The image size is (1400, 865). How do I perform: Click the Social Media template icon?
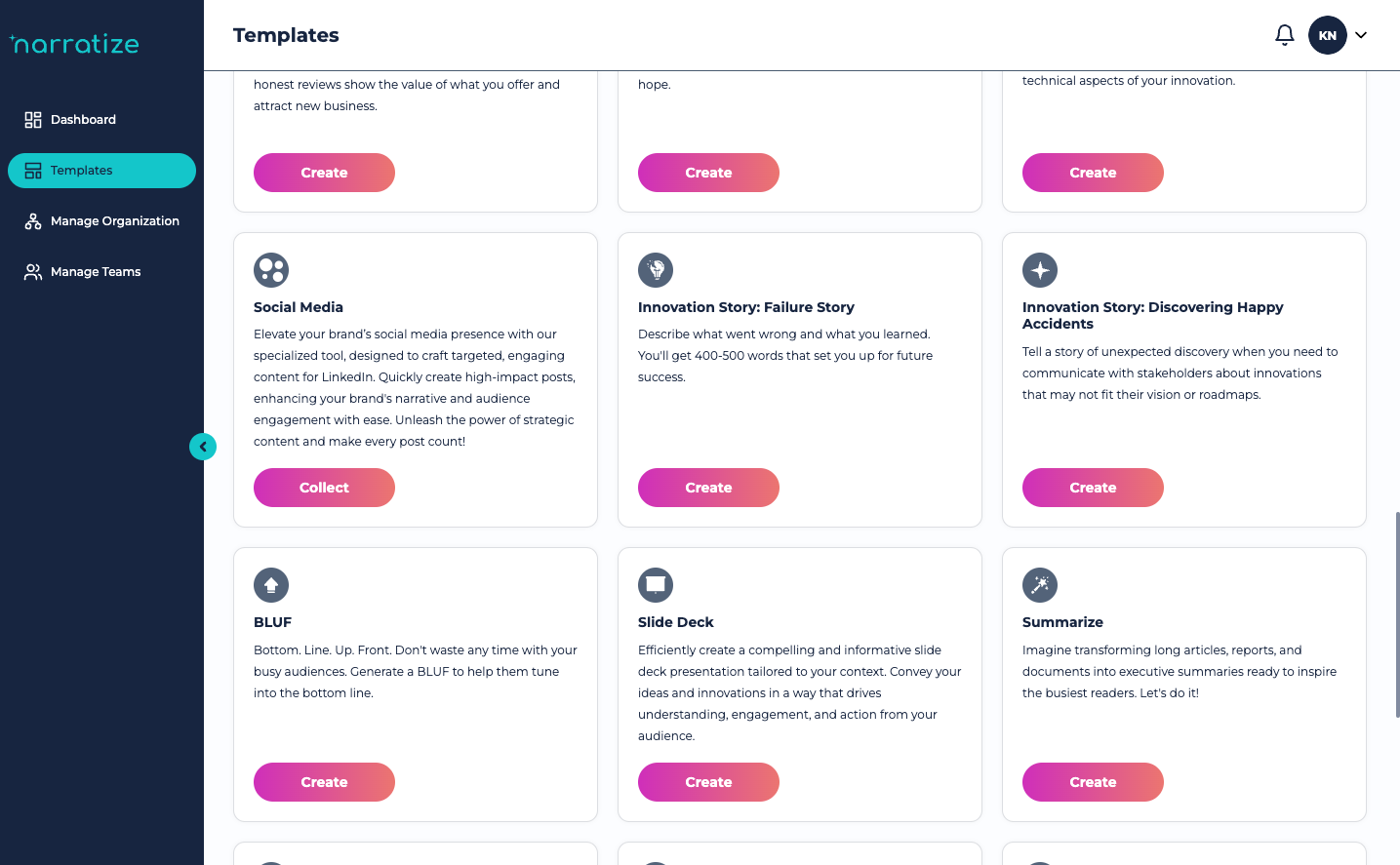tap(271, 270)
